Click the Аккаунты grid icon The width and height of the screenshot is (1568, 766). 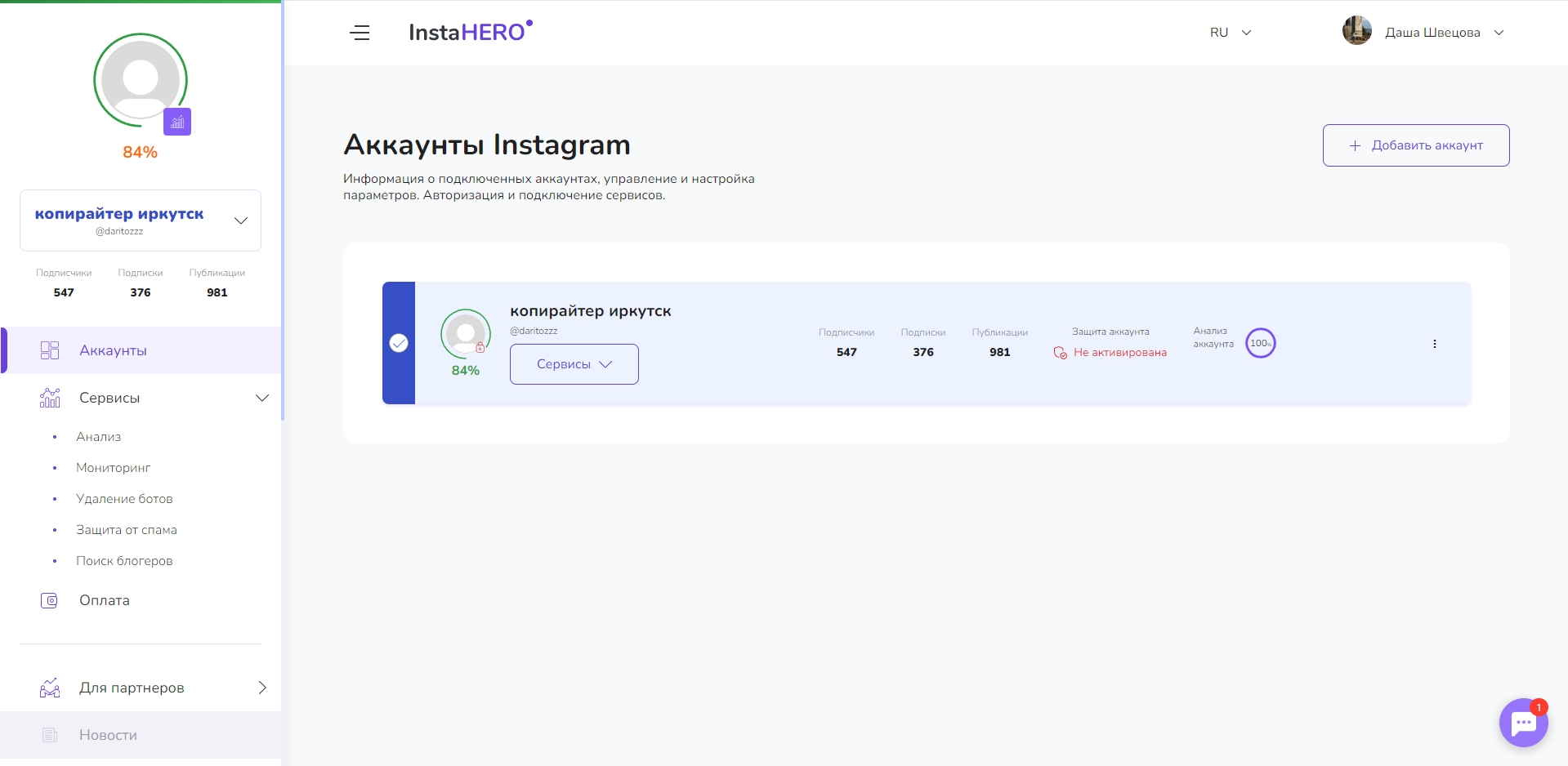(x=50, y=350)
